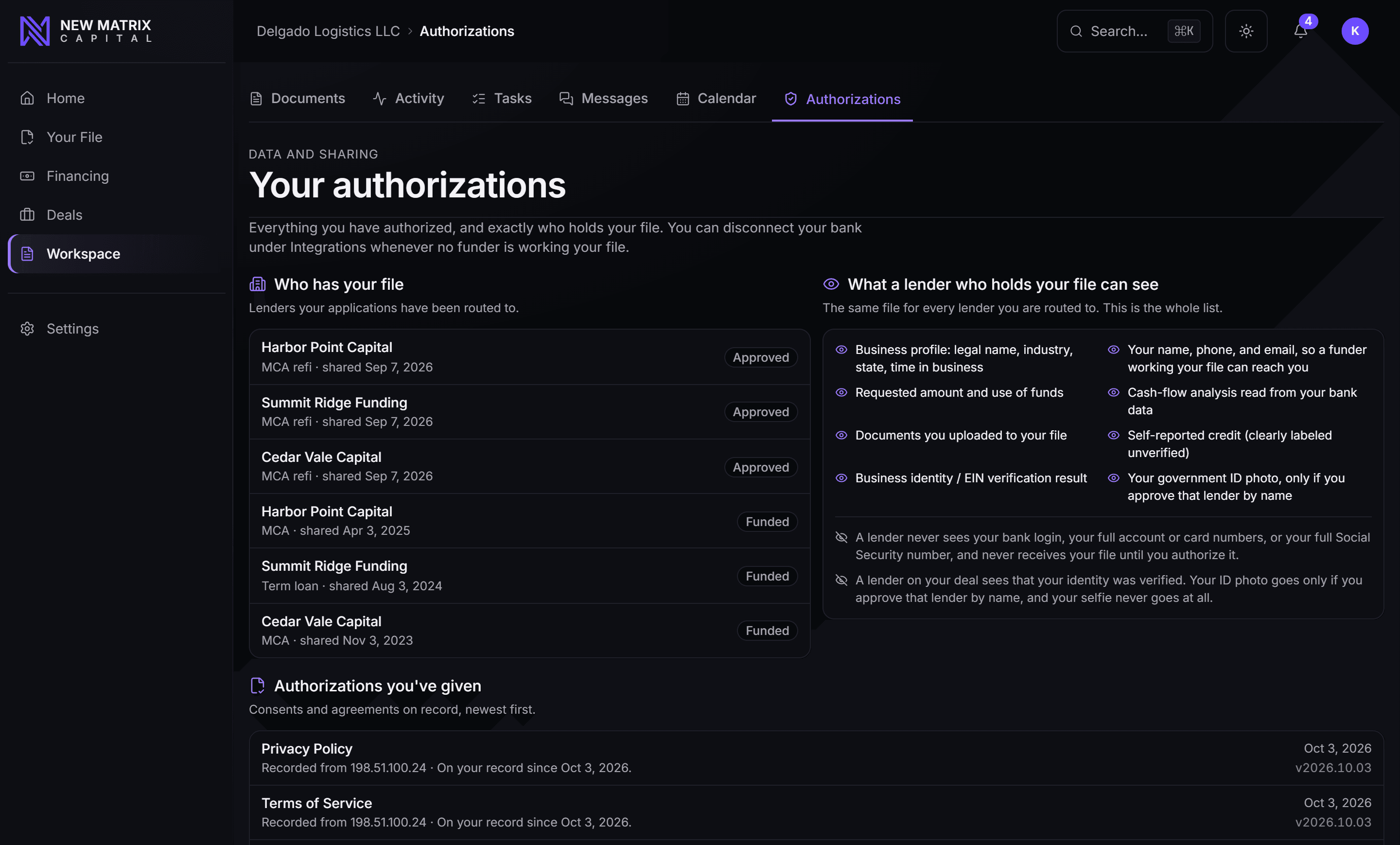The image size is (1400, 845).
Task: Open the Privacy Policy consent record
Action: pos(816,757)
